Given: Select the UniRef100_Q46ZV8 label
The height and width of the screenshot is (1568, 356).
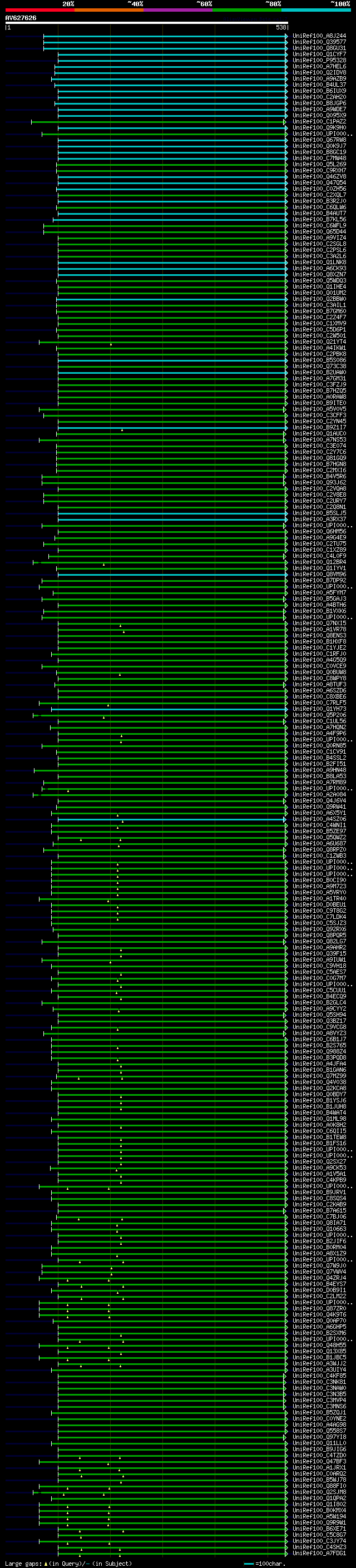Looking at the screenshot, I should 319,176.
